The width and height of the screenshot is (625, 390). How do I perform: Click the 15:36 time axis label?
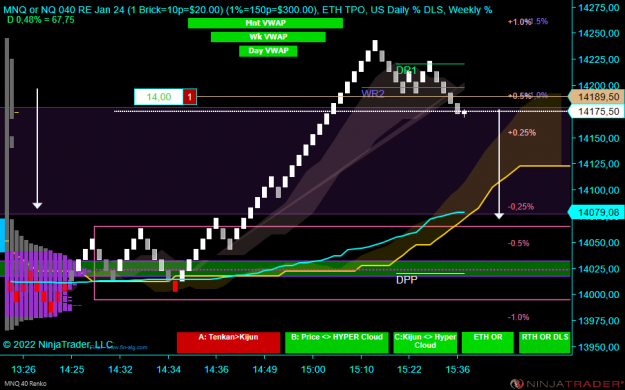(458, 370)
